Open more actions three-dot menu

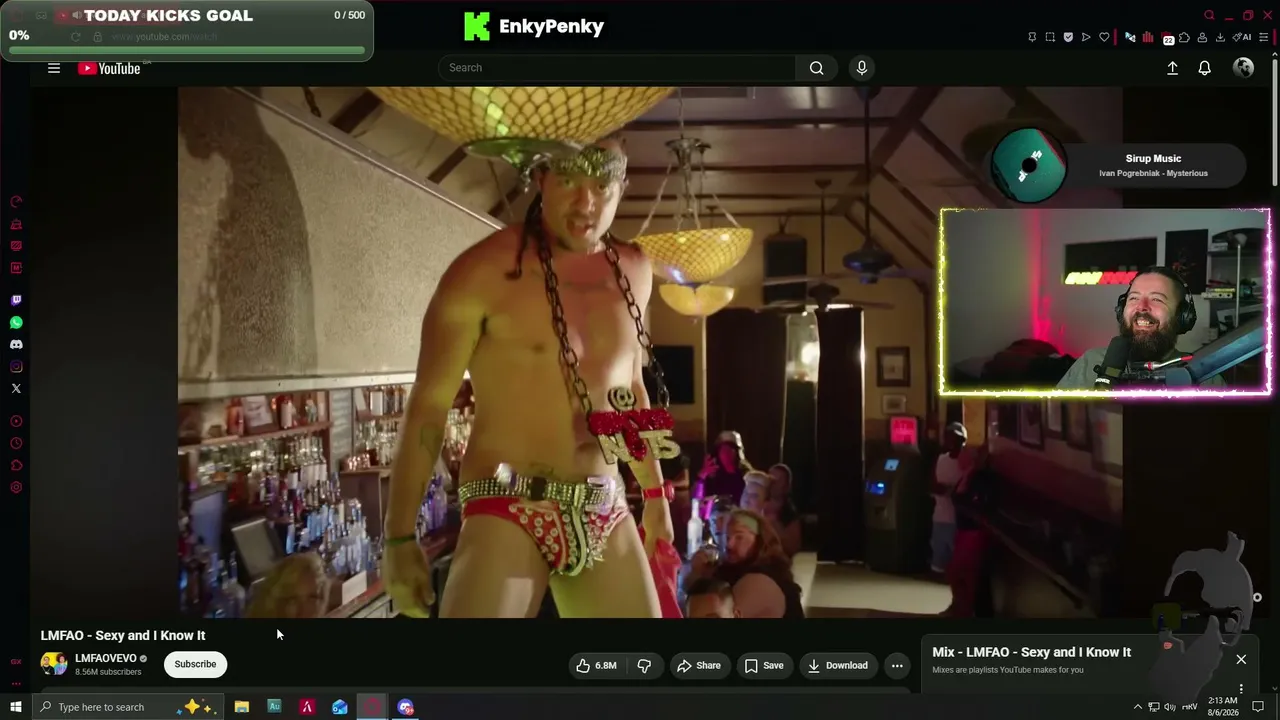point(897,666)
